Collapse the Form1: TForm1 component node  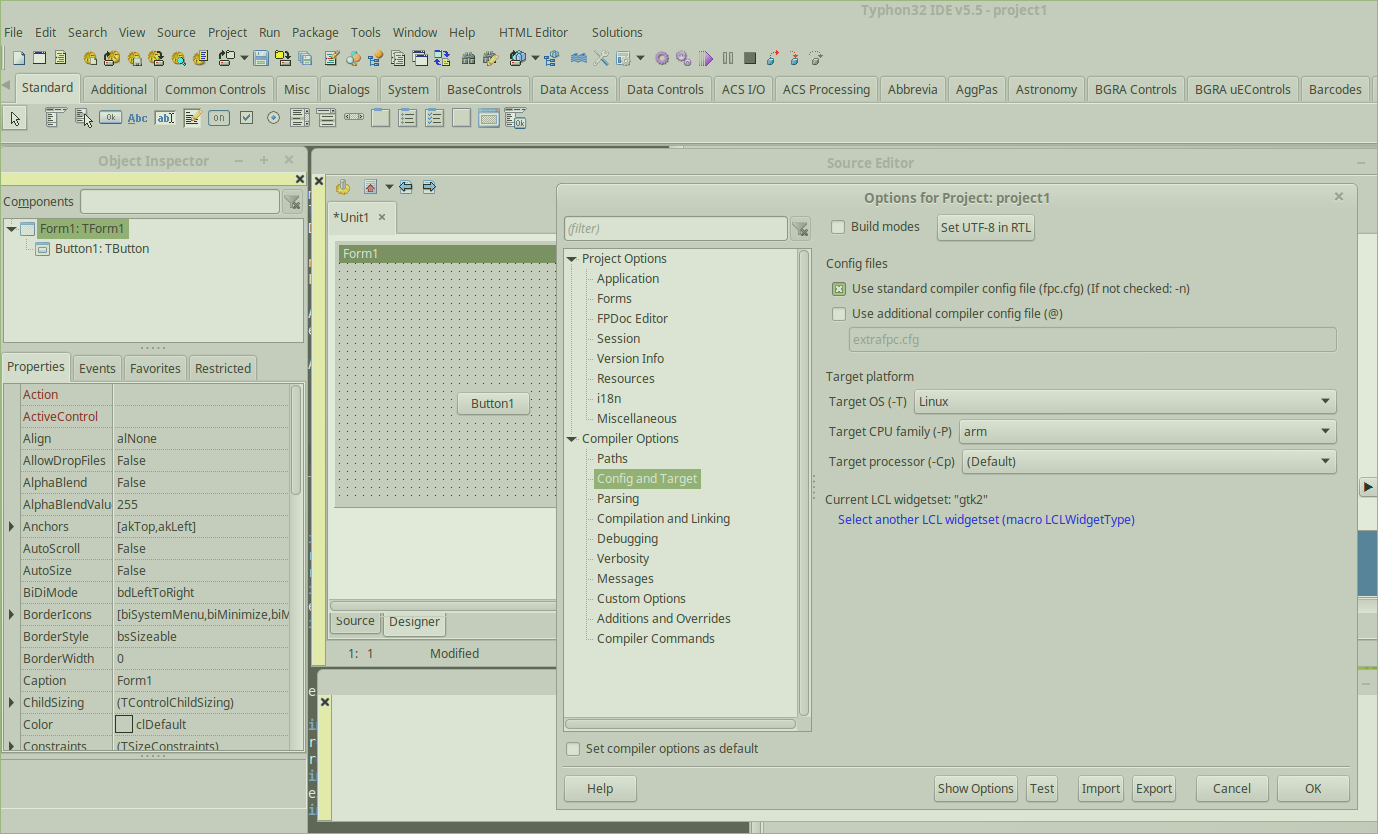coord(11,229)
